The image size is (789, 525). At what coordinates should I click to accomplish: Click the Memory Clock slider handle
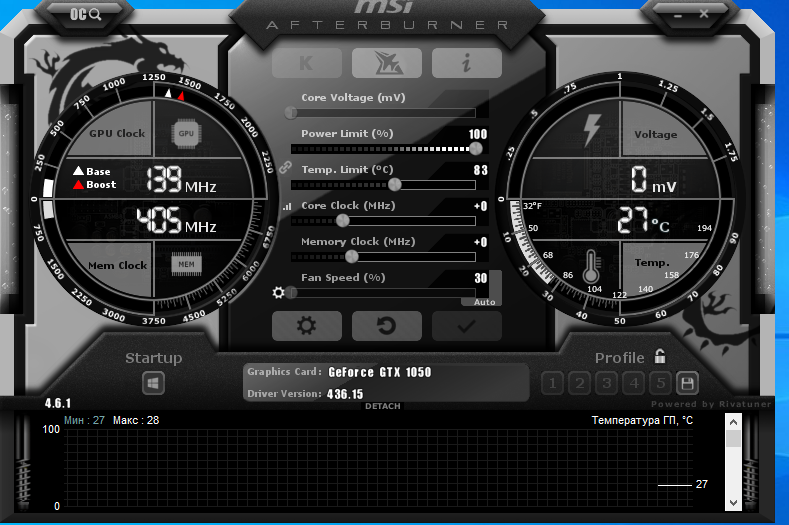pos(352,257)
